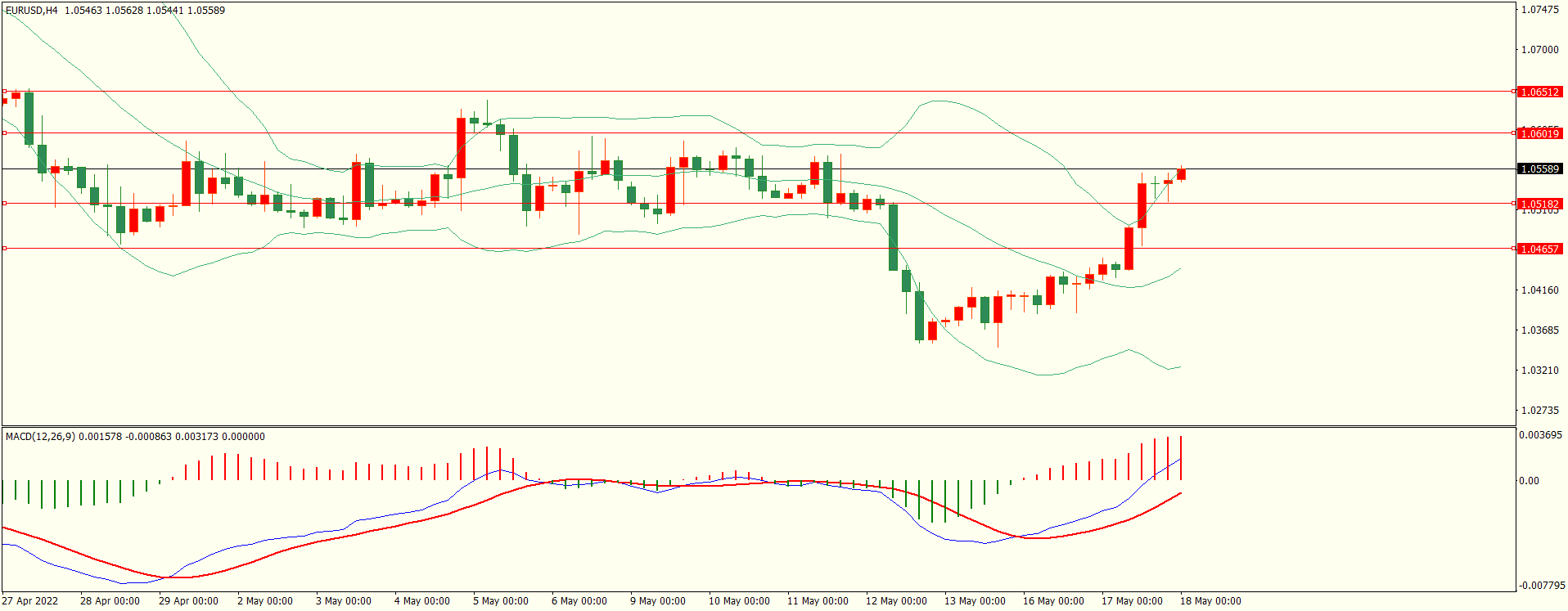
Task: Select the 1.06019 horizontal line price tag
Action: point(1539,133)
